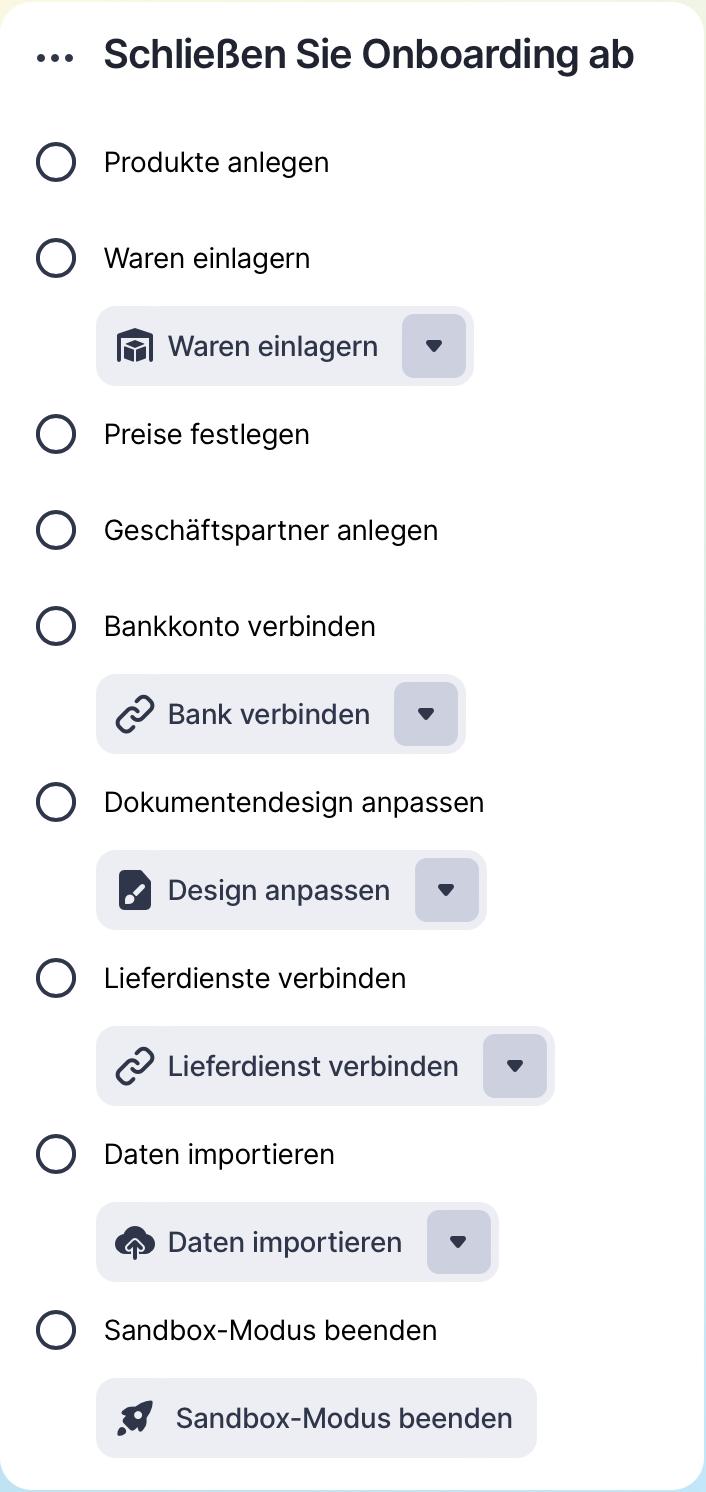The height and width of the screenshot is (1492, 706).
Task: Open the three-dots menu beside the onboarding title
Action: [55, 58]
